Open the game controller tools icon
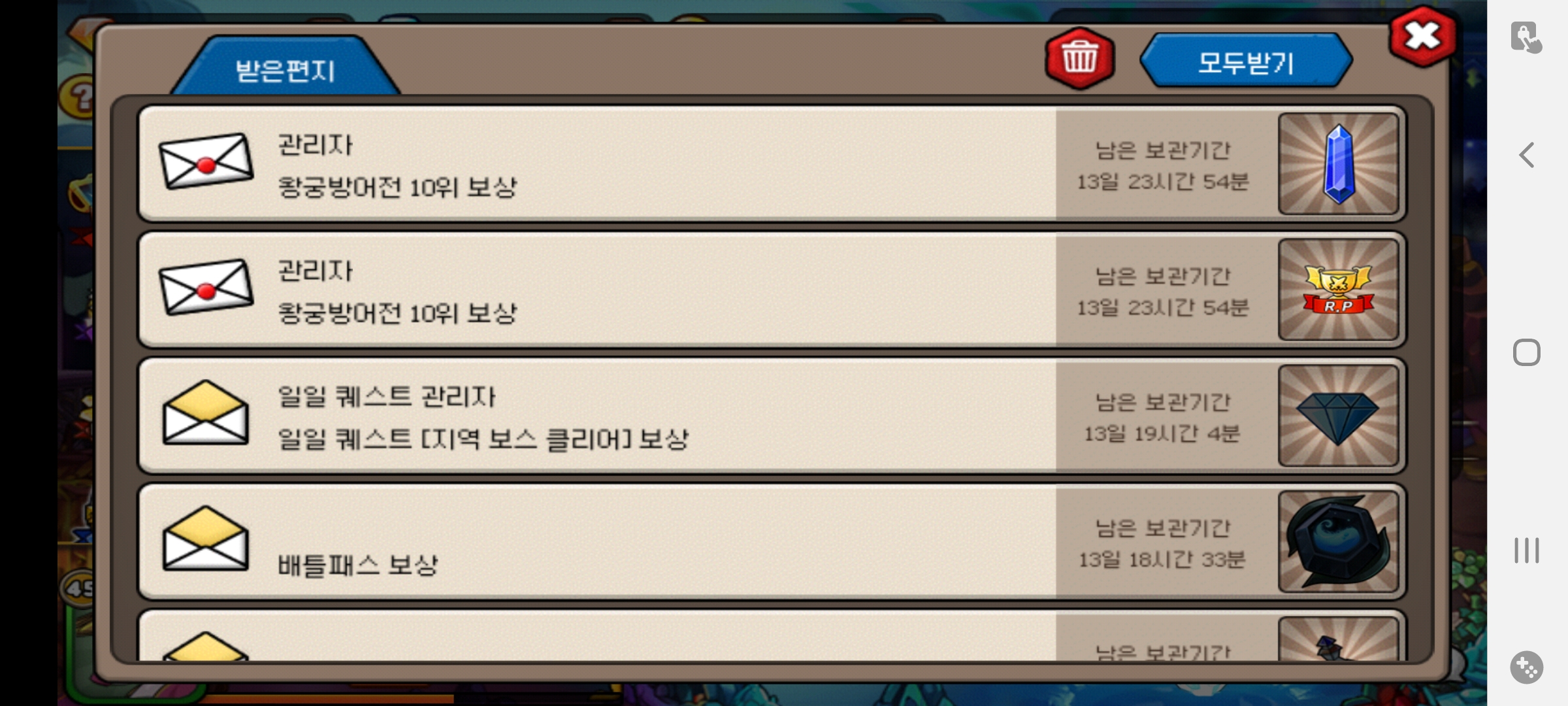This screenshot has width=1568, height=706. click(x=1527, y=667)
